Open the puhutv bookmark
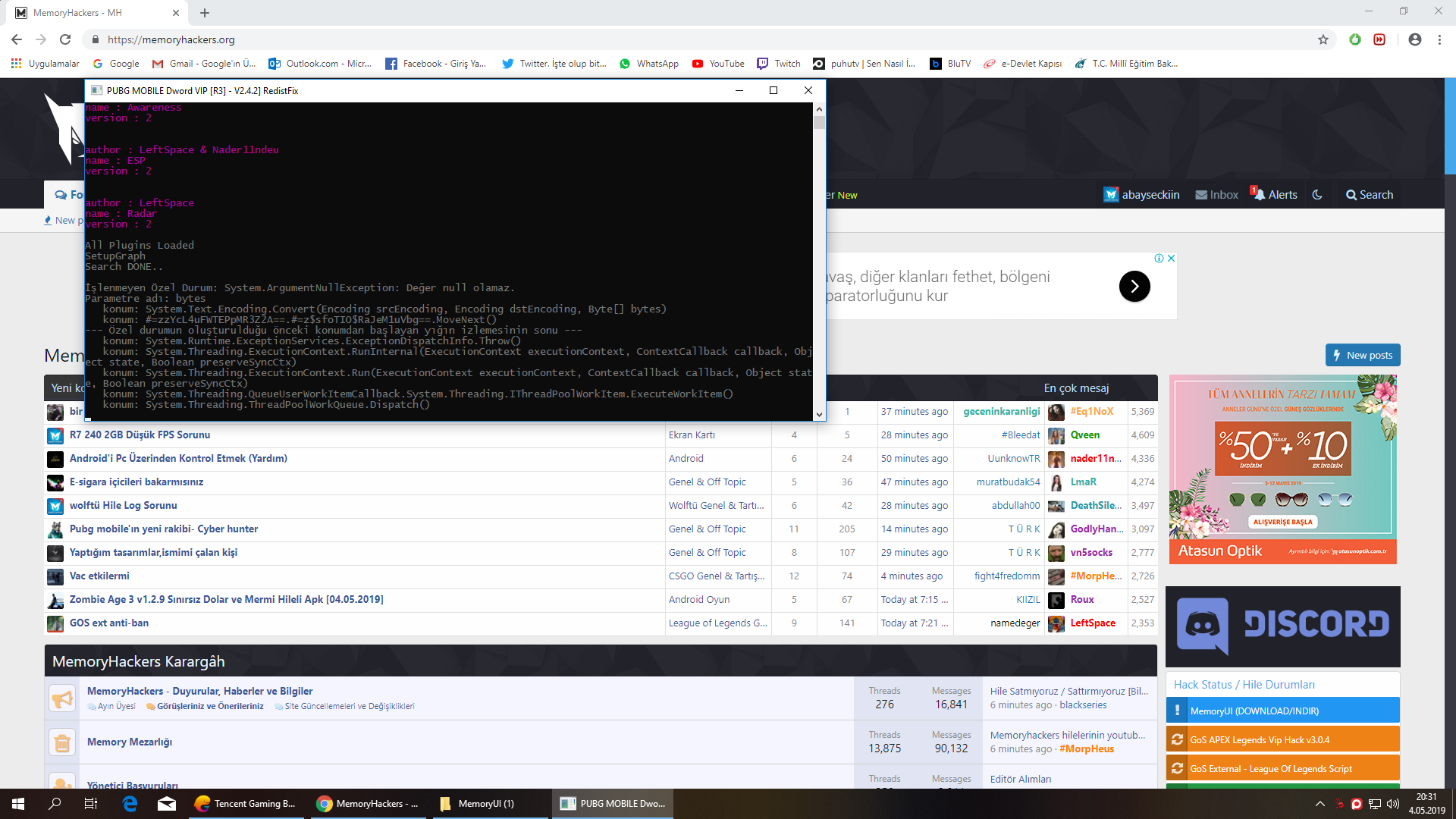The width and height of the screenshot is (1456, 819). coord(864,64)
